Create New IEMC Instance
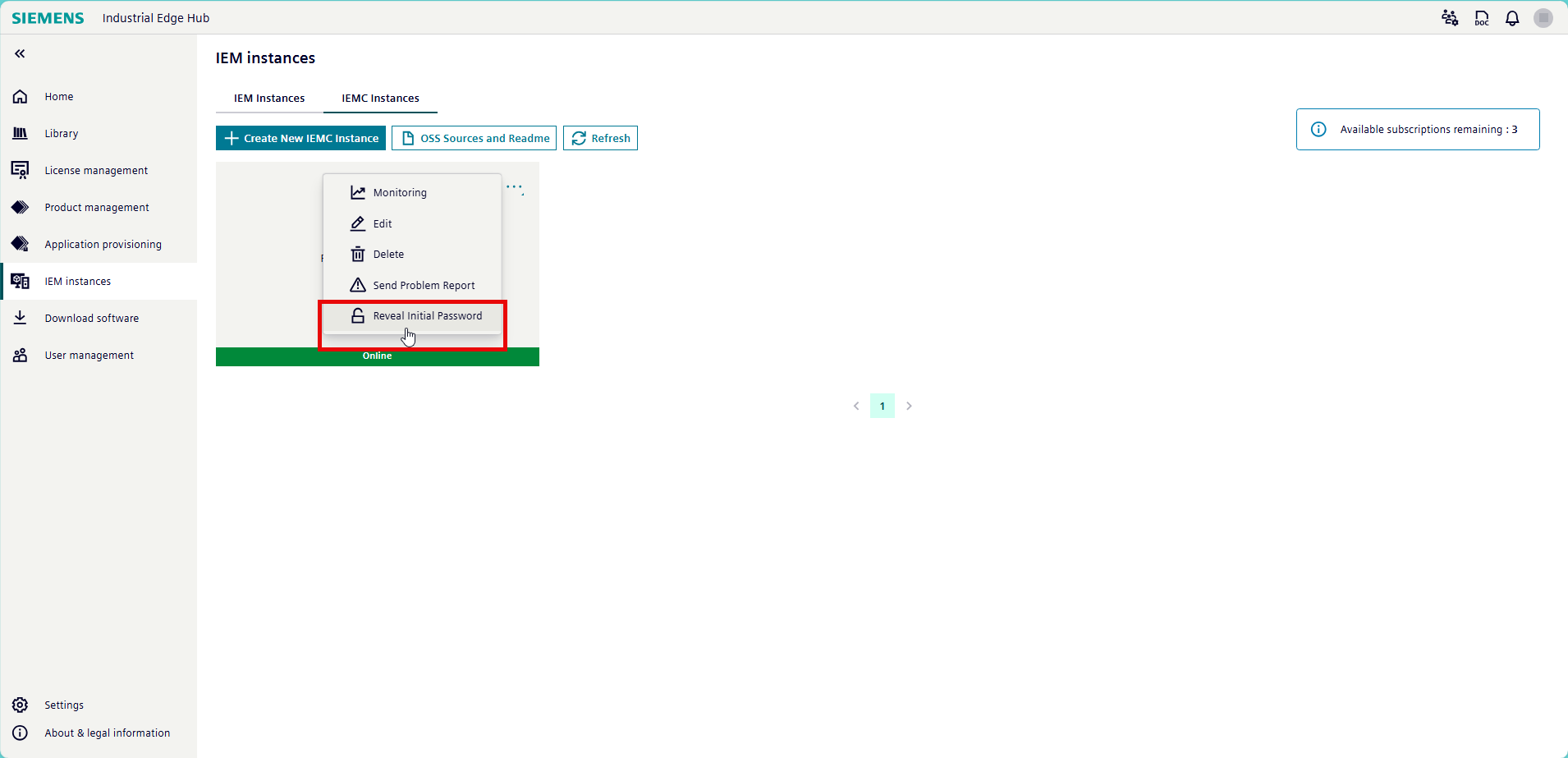The image size is (1568, 758). (x=300, y=138)
